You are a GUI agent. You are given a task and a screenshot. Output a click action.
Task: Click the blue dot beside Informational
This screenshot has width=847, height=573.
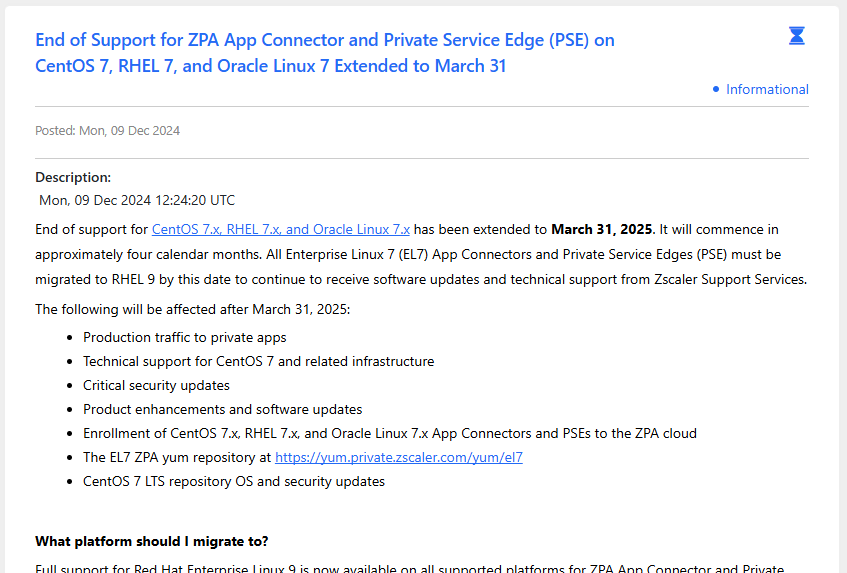(716, 89)
